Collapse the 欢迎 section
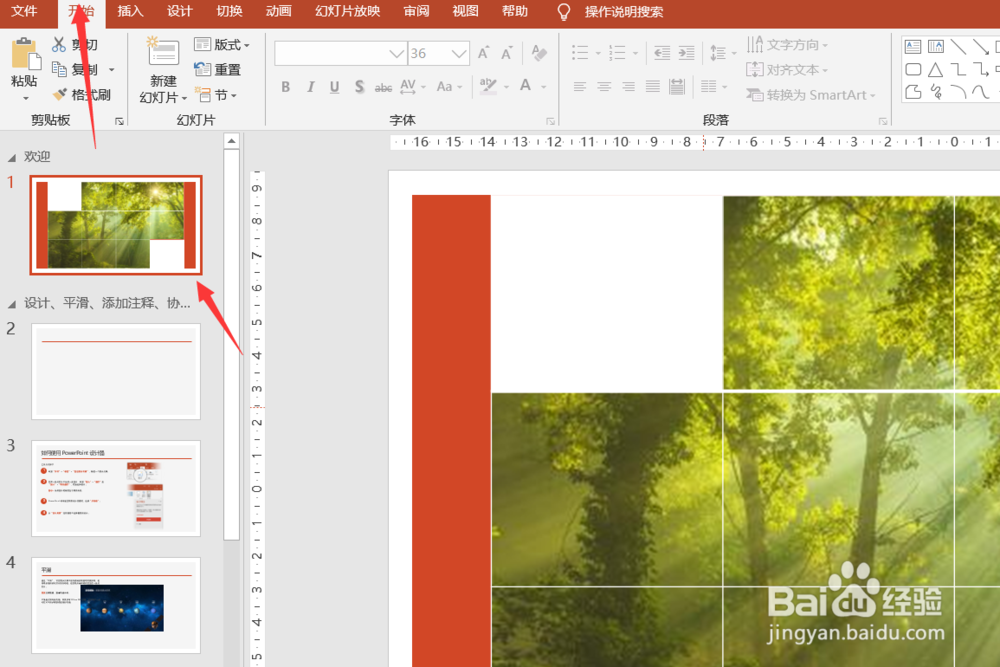Image resolution: width=1000 pixels, height=667 pixels. point(11,158)
